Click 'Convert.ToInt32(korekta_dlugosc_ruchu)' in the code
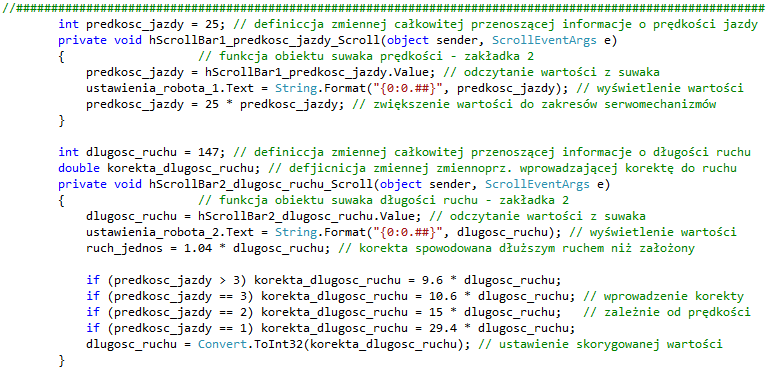Image resolution: width=768 pixels, height=371 pixels. pyautogui.click(x=331, y=345)
